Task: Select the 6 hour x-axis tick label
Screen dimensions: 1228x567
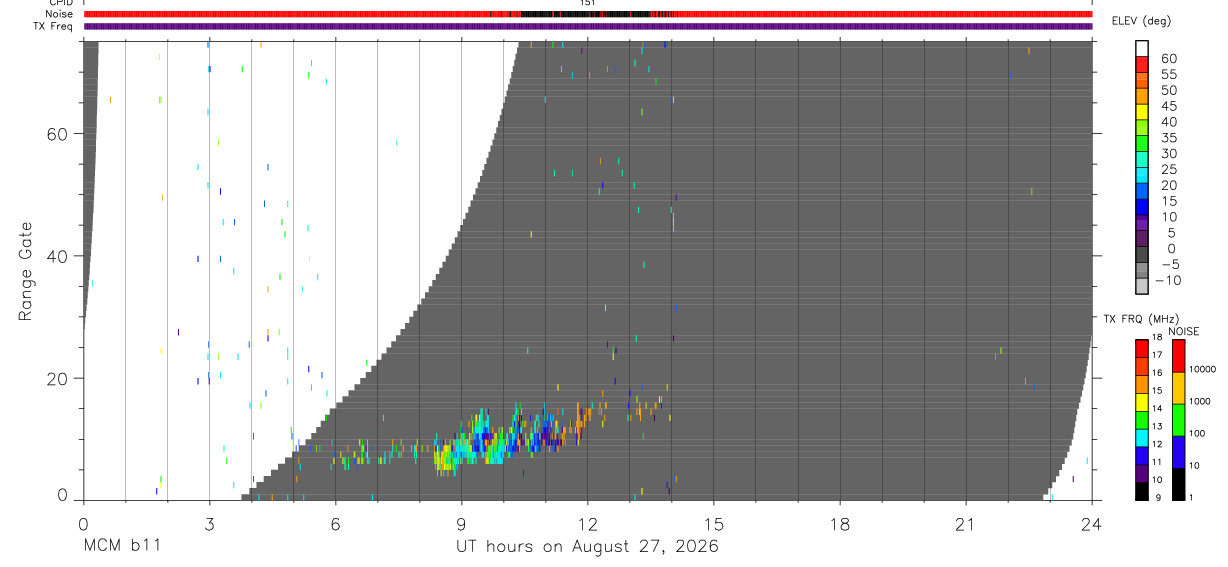Action: [x=336, y=525]
